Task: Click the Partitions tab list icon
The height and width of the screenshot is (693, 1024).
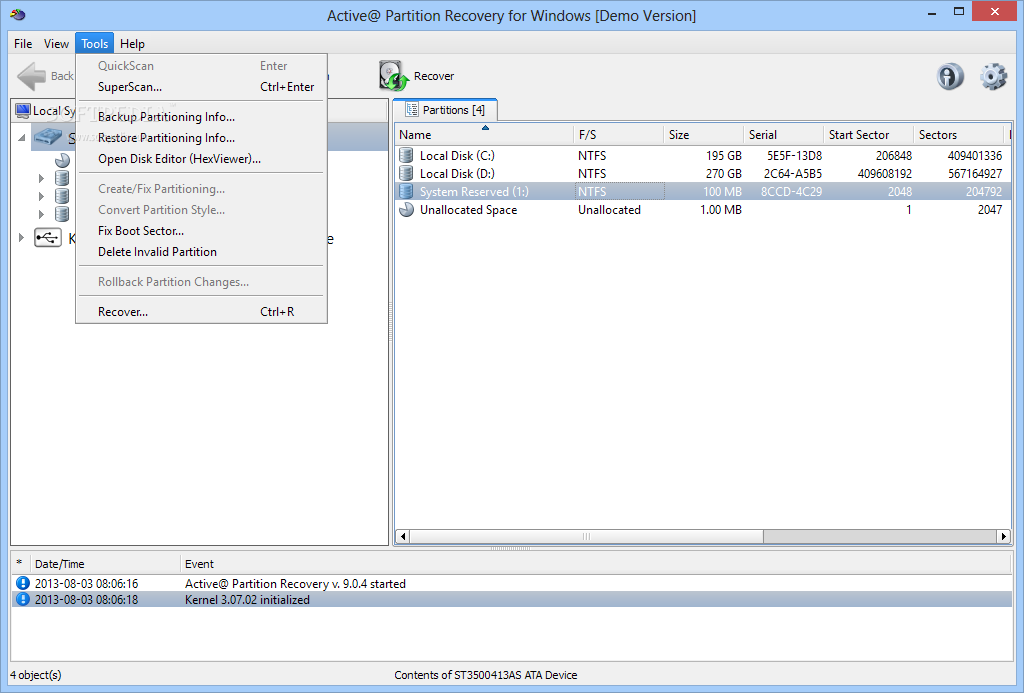Action: (411, 110)
